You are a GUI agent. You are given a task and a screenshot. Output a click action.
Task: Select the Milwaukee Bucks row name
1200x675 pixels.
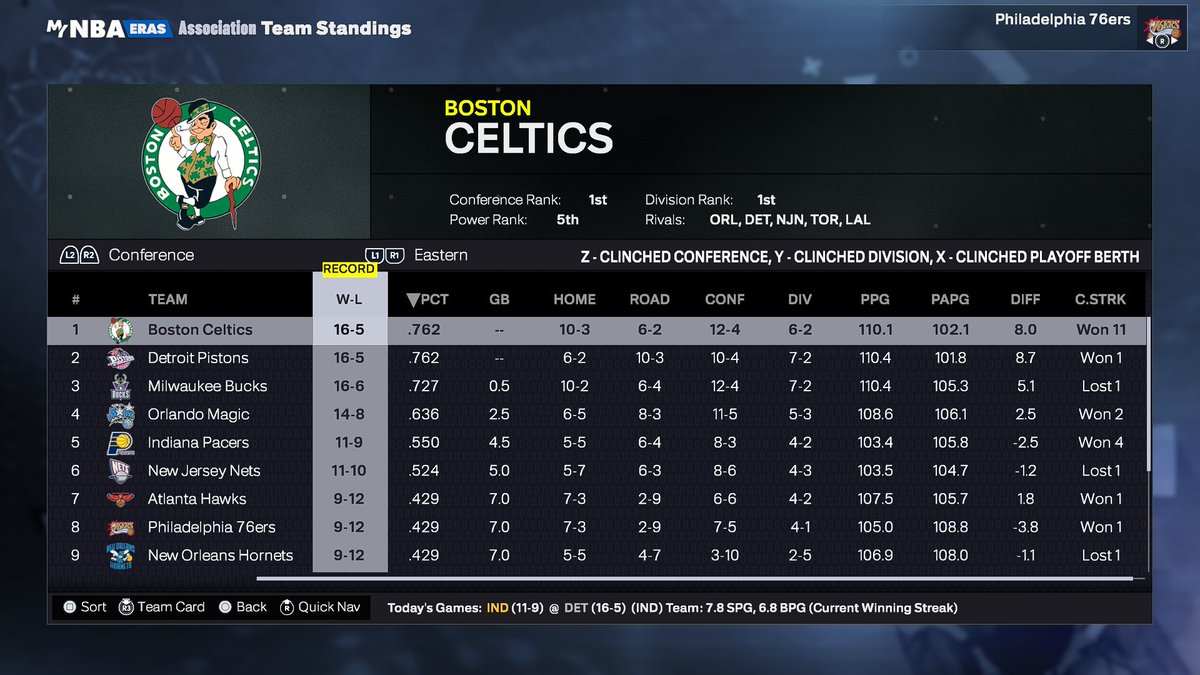(x=208, y=386)
